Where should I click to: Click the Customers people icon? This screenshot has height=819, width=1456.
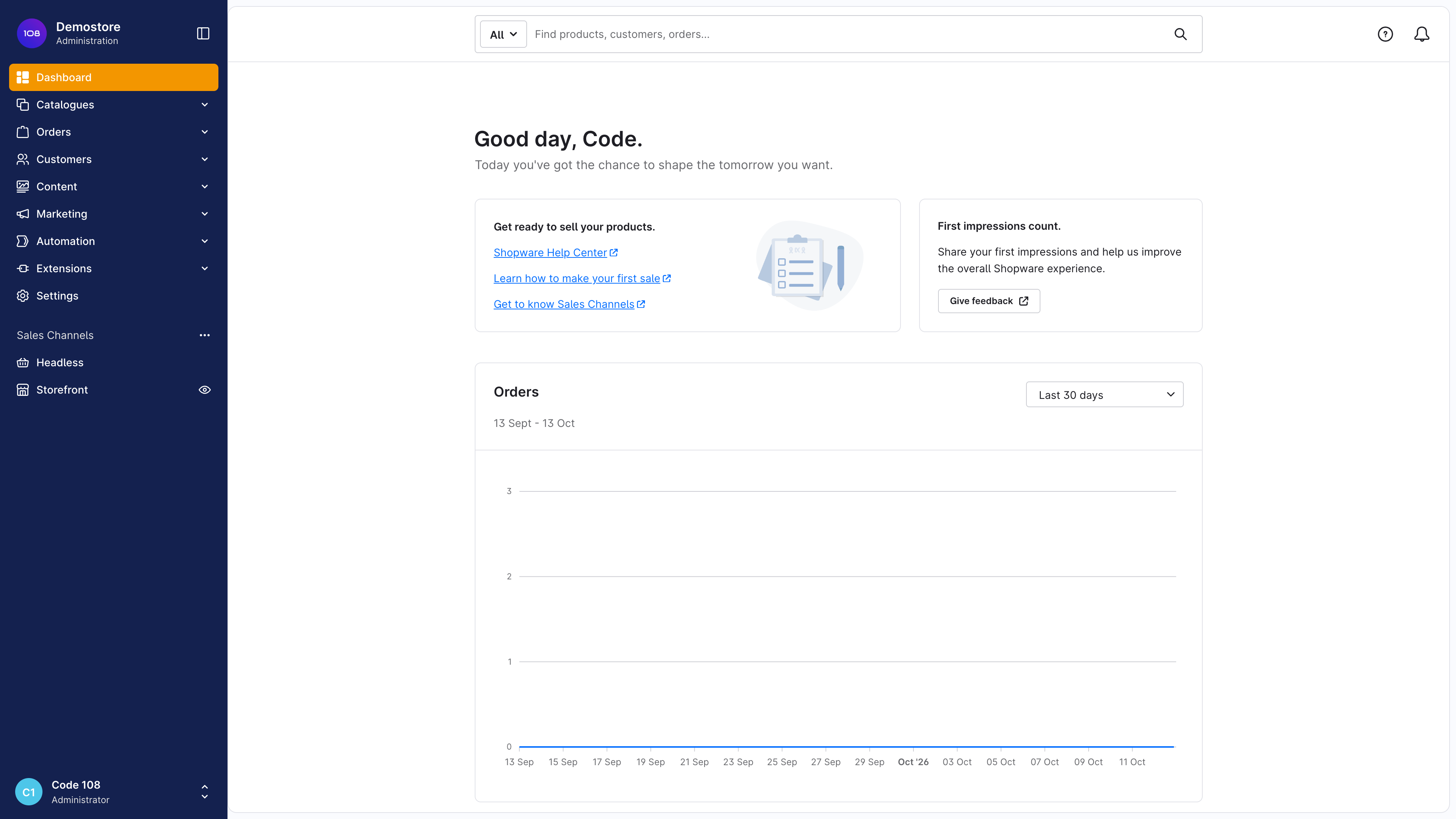click(x=23, y=159)
